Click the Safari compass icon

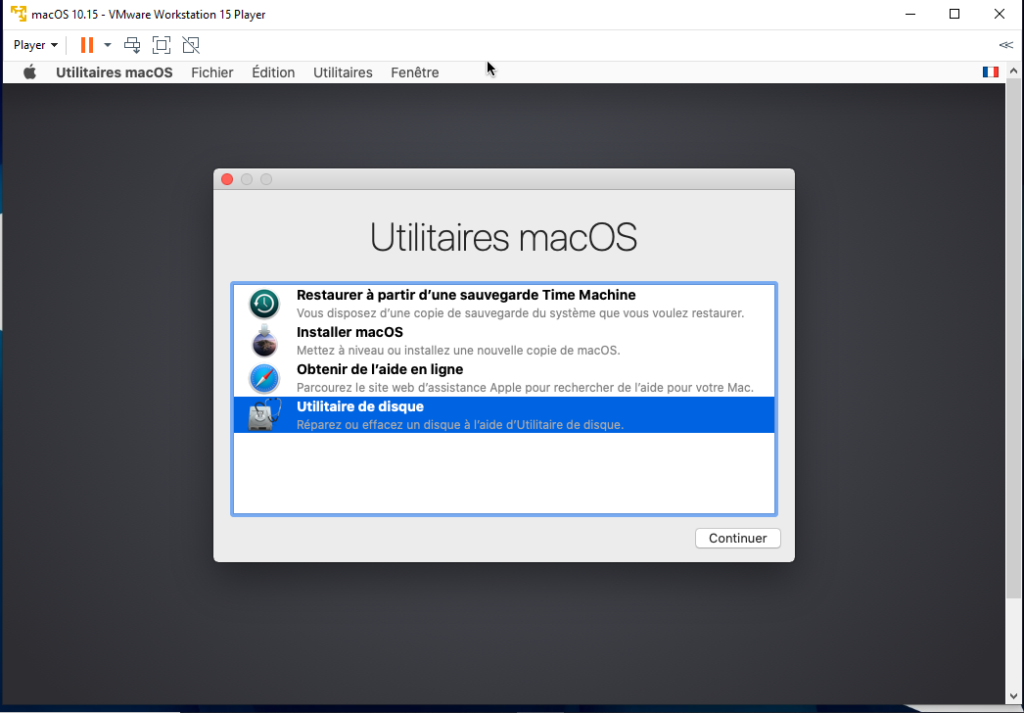(264, 378)
